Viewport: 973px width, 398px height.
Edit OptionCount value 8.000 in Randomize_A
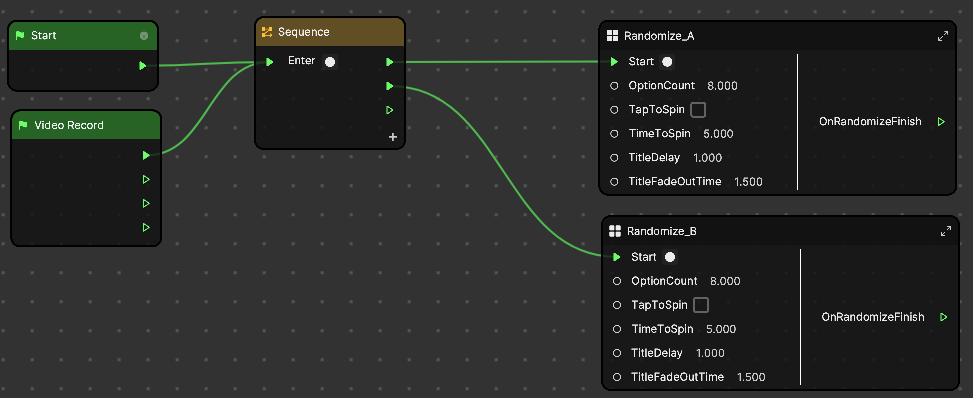(x=722, y=86)
